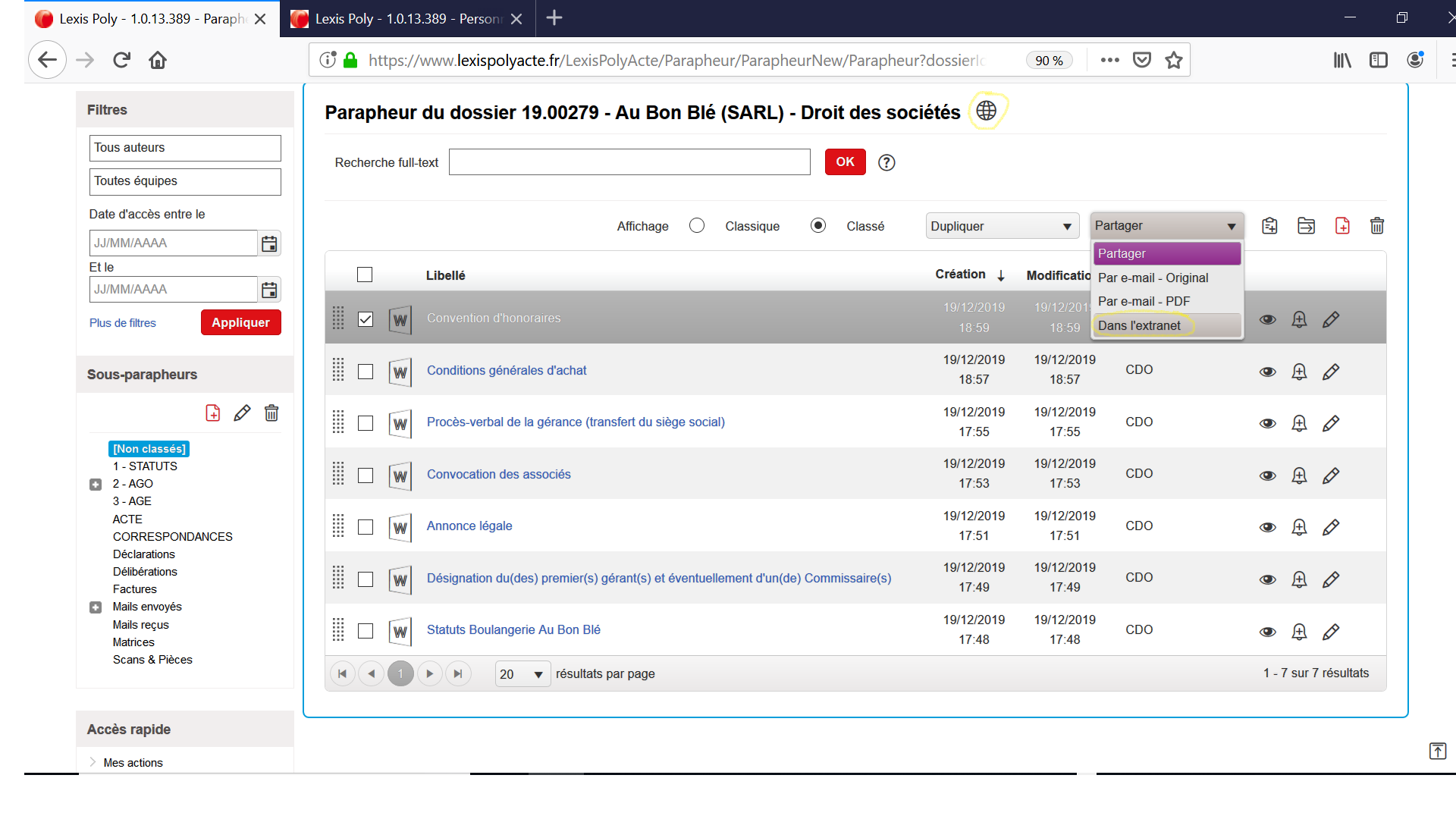Click bell alert icon for Conditions générales d'achat
Screen dimensions: 1456x819
click(x=1299, y=372)
